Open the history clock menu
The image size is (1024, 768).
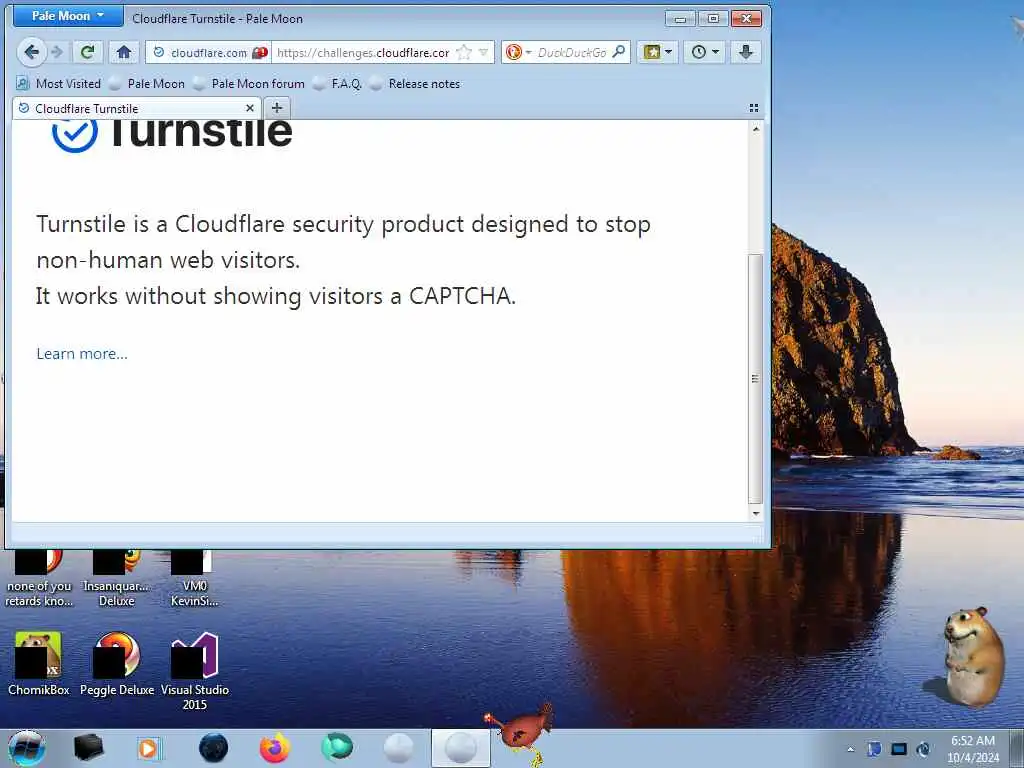(705, 52)
